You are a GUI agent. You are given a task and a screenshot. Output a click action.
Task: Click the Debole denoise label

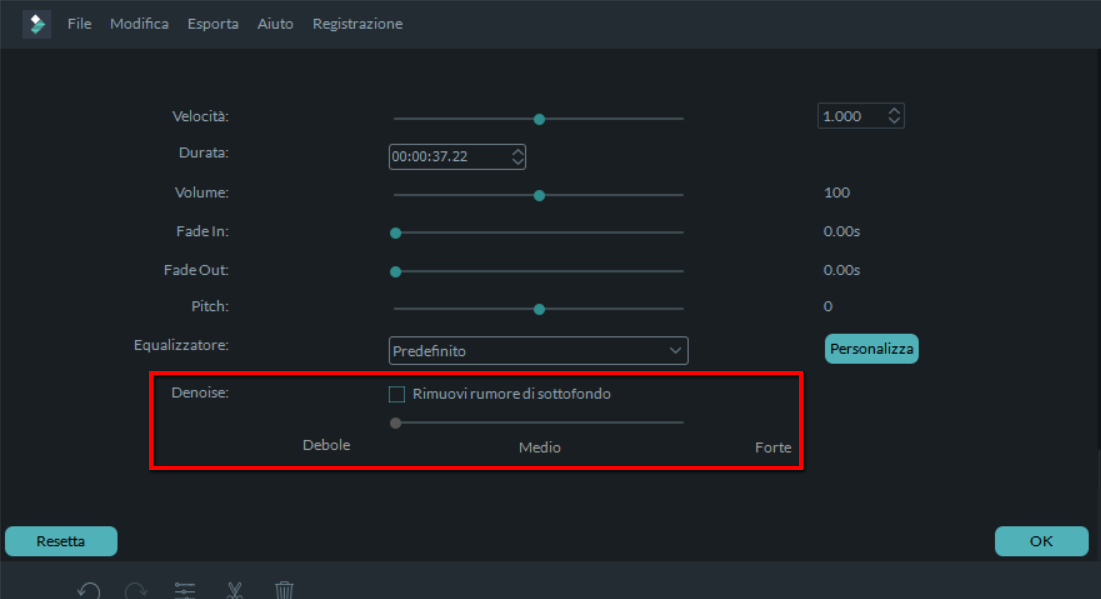(x=327, y=445)
